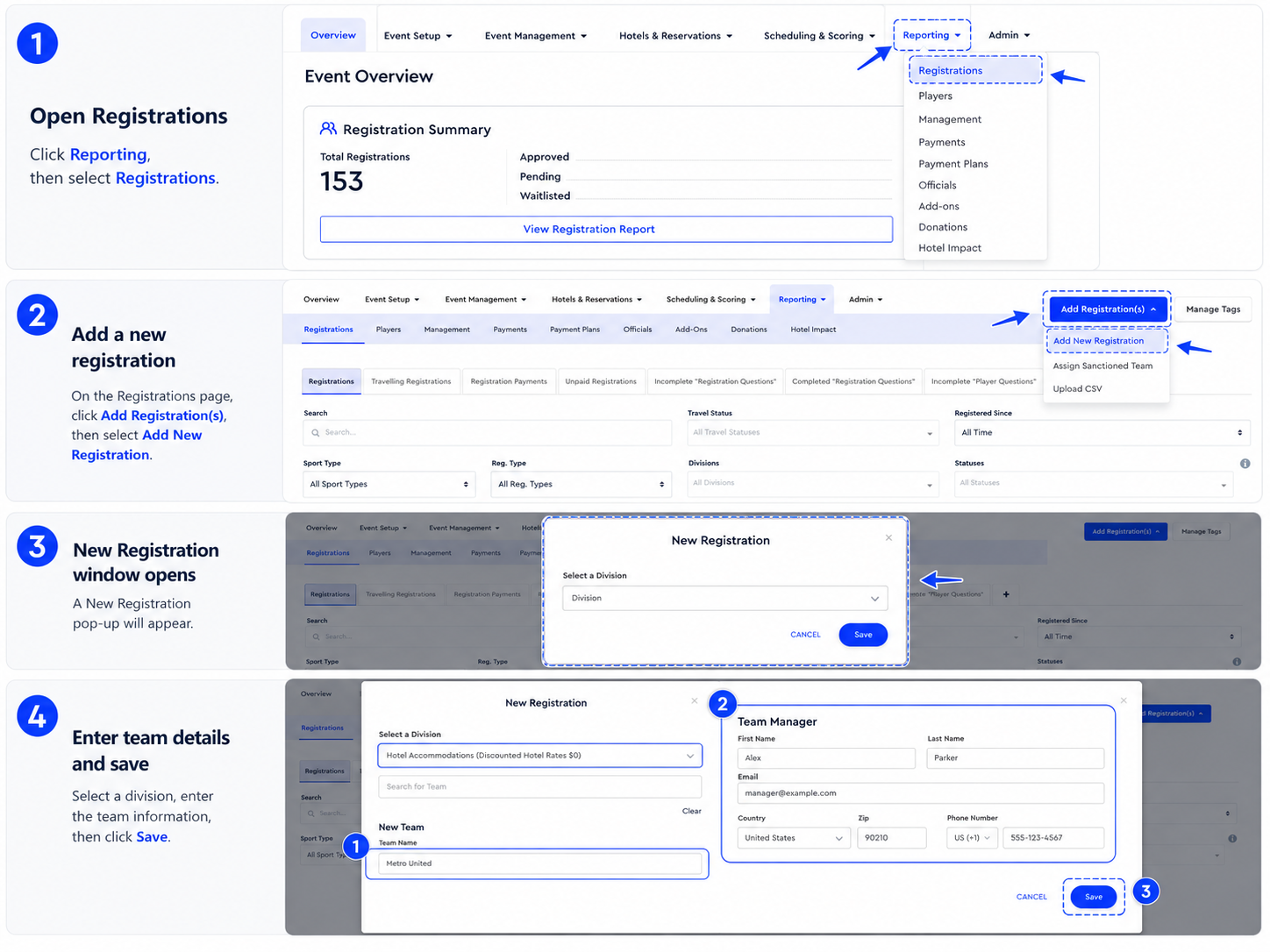Click Clear link under Search for Team
1270x952 pixels.
click(691, 811)
